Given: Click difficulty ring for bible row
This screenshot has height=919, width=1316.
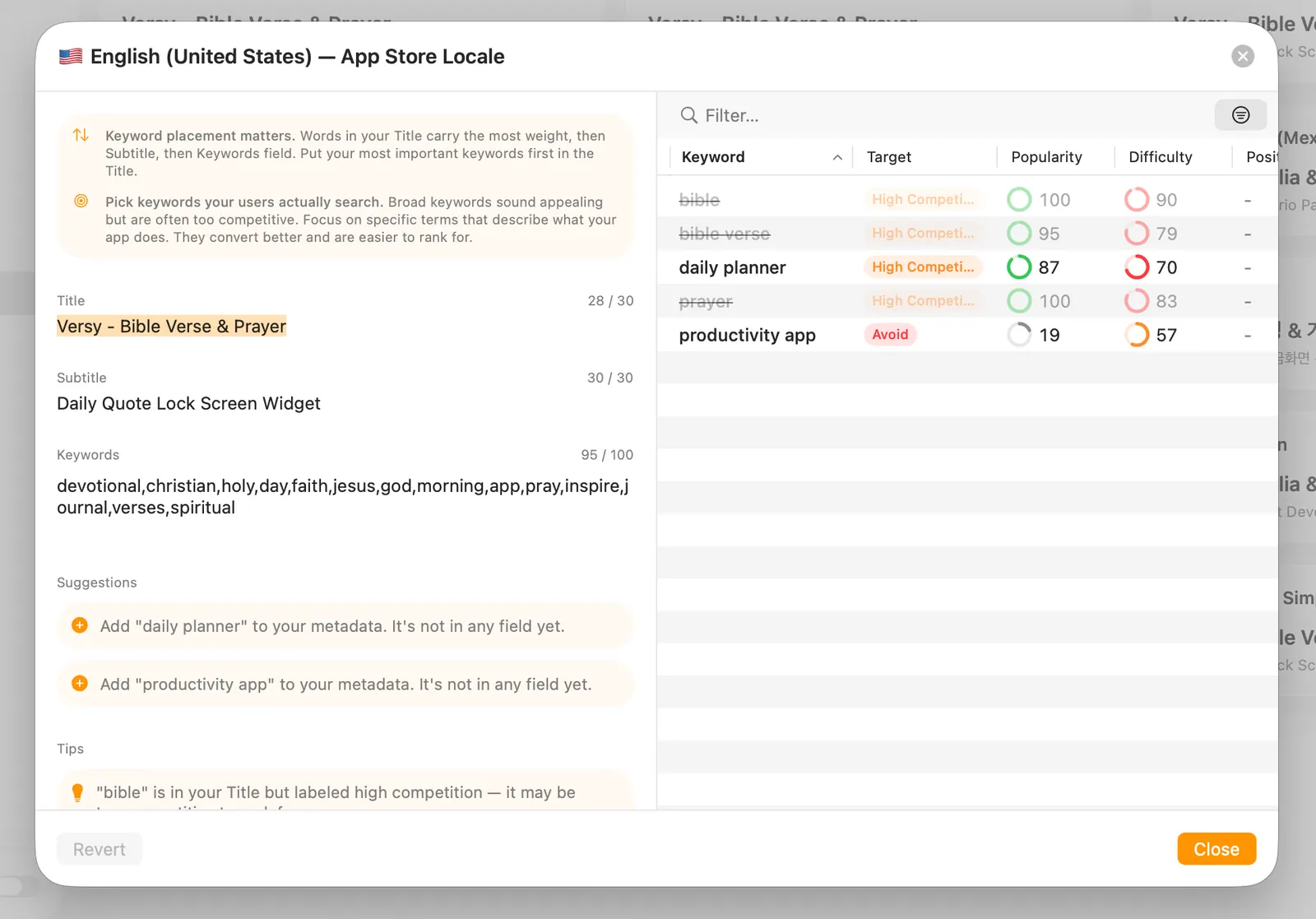Looking at the screenshot, I should click(1137, 200).
